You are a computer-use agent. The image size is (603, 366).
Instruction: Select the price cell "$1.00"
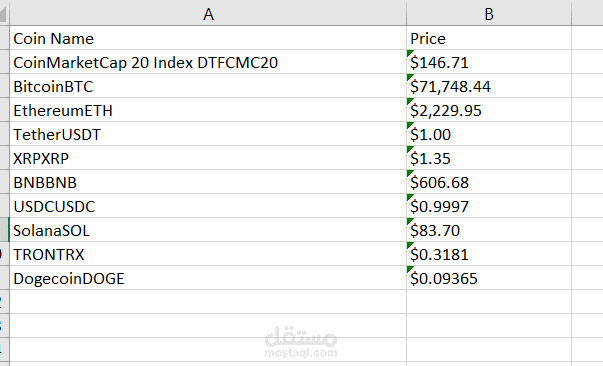tap(489, 134)
